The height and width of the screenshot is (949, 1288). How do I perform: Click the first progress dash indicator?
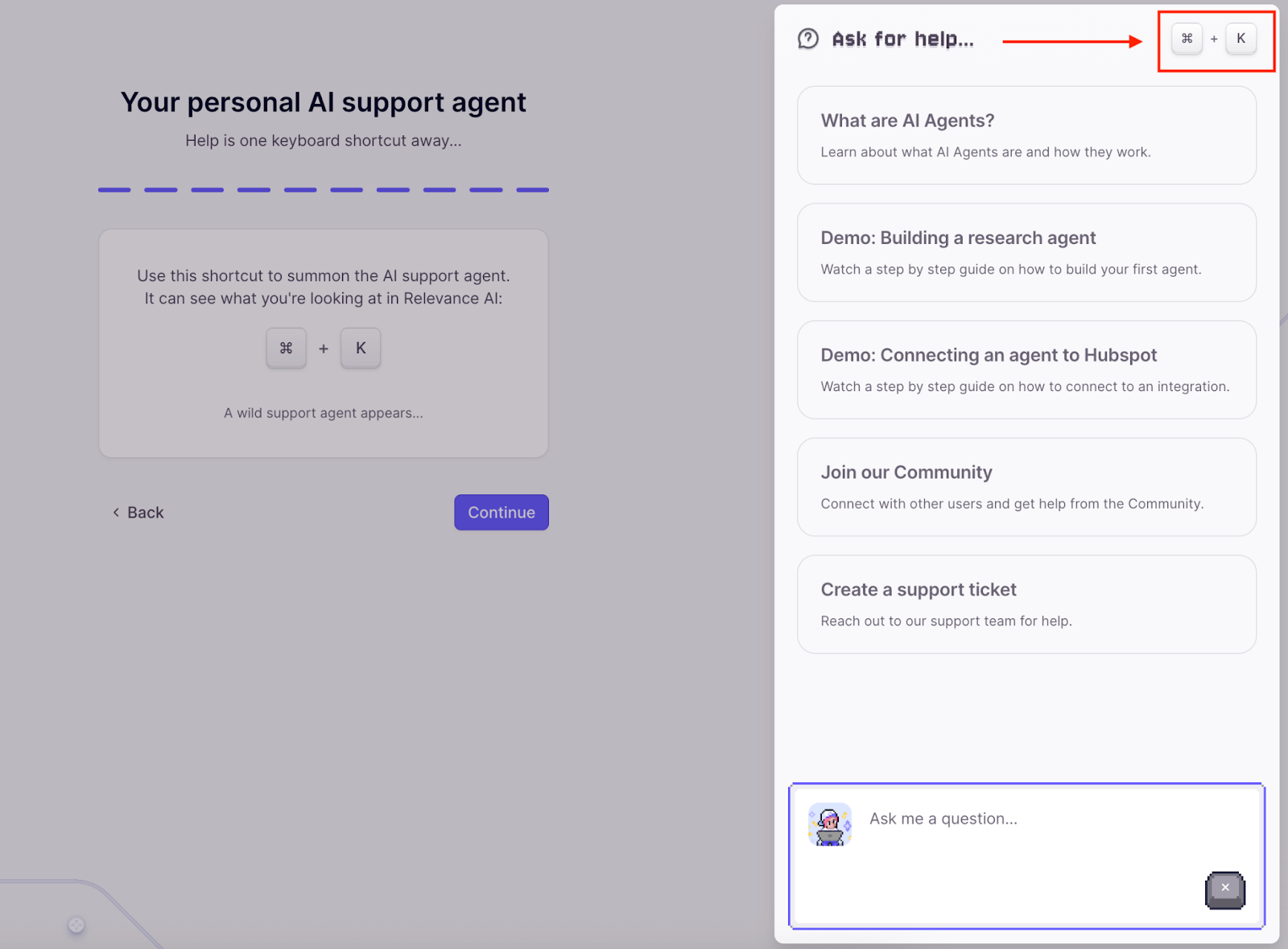coord(114,190)
